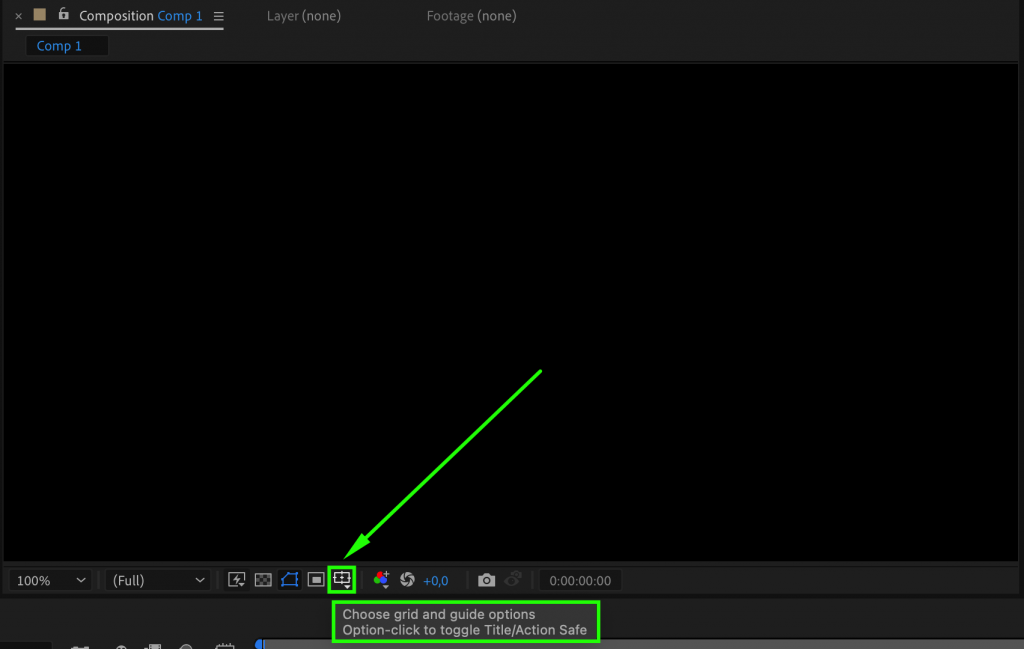
Task: Click the Show Snapshot ghost icon
Action: pyautogui.click(x=513, y=580)
